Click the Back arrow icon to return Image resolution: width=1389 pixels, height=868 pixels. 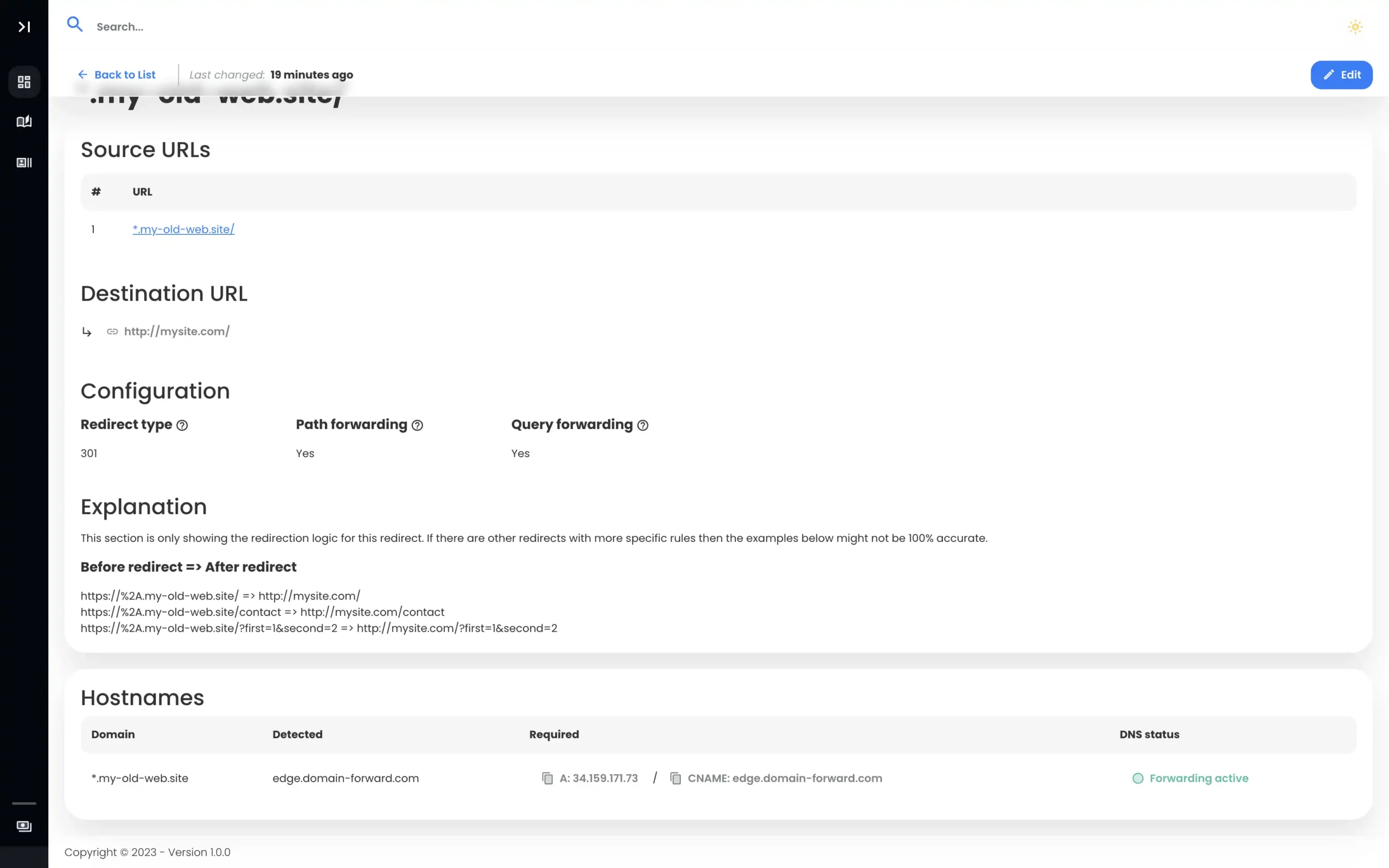coord(82,74)
